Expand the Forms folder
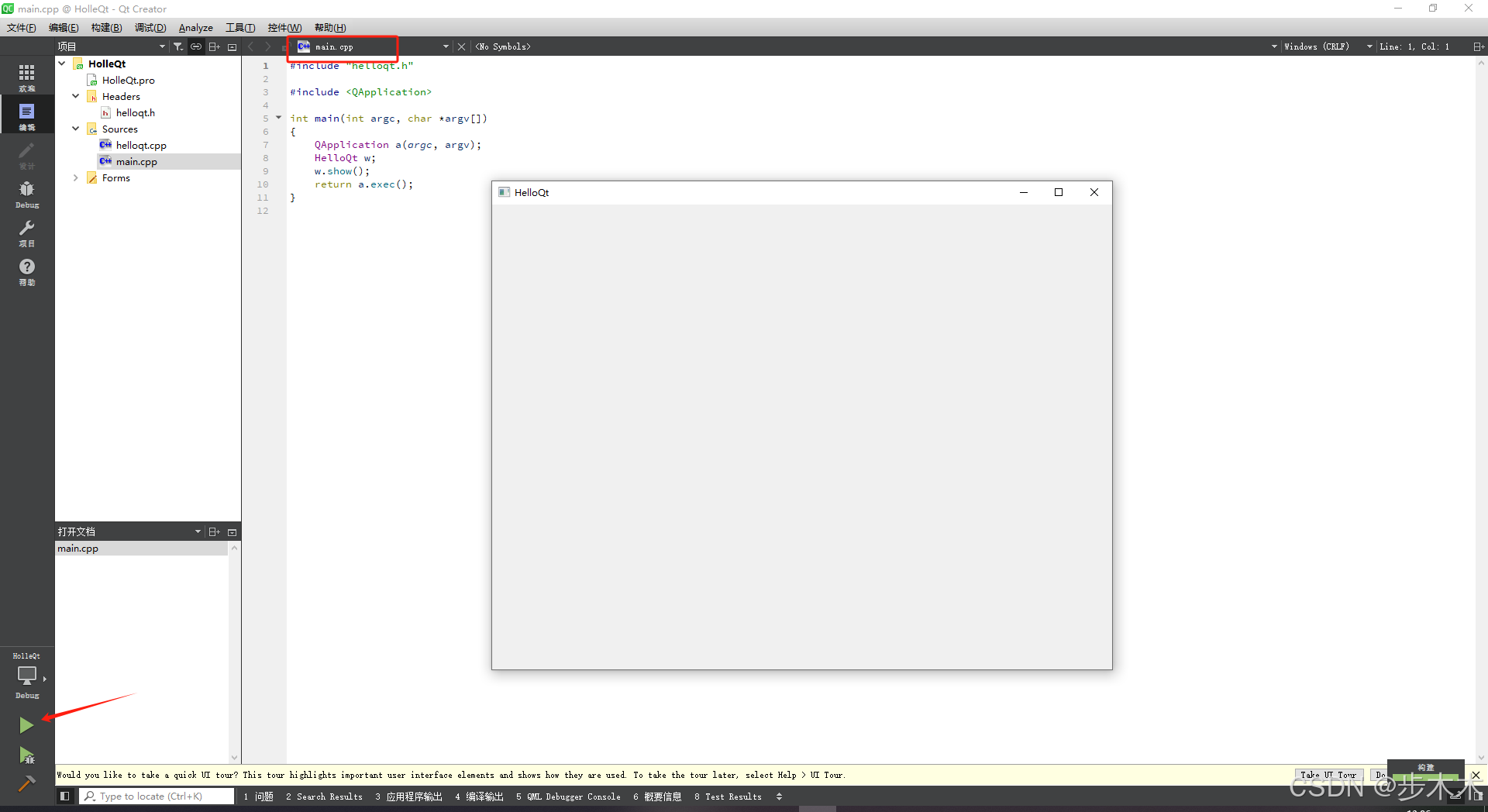The height and width of the screenshot is (812, 1488). [x=76, y=177]
